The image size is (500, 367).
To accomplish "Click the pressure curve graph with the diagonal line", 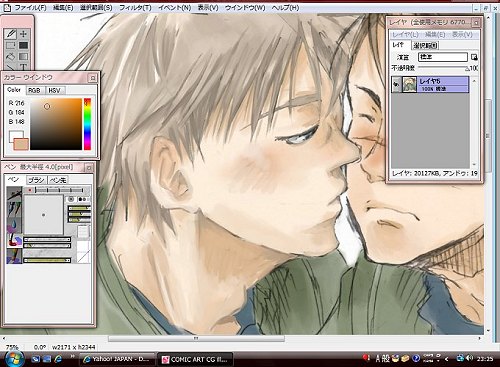I will pos(83,252).
